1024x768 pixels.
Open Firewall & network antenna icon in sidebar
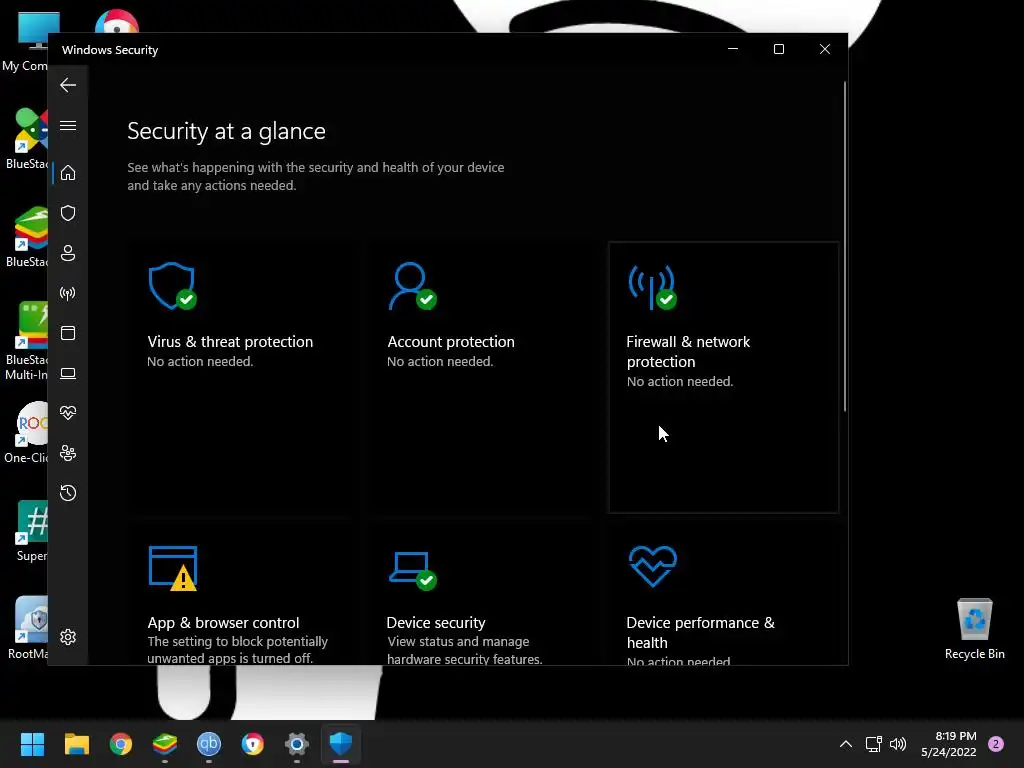68,293
